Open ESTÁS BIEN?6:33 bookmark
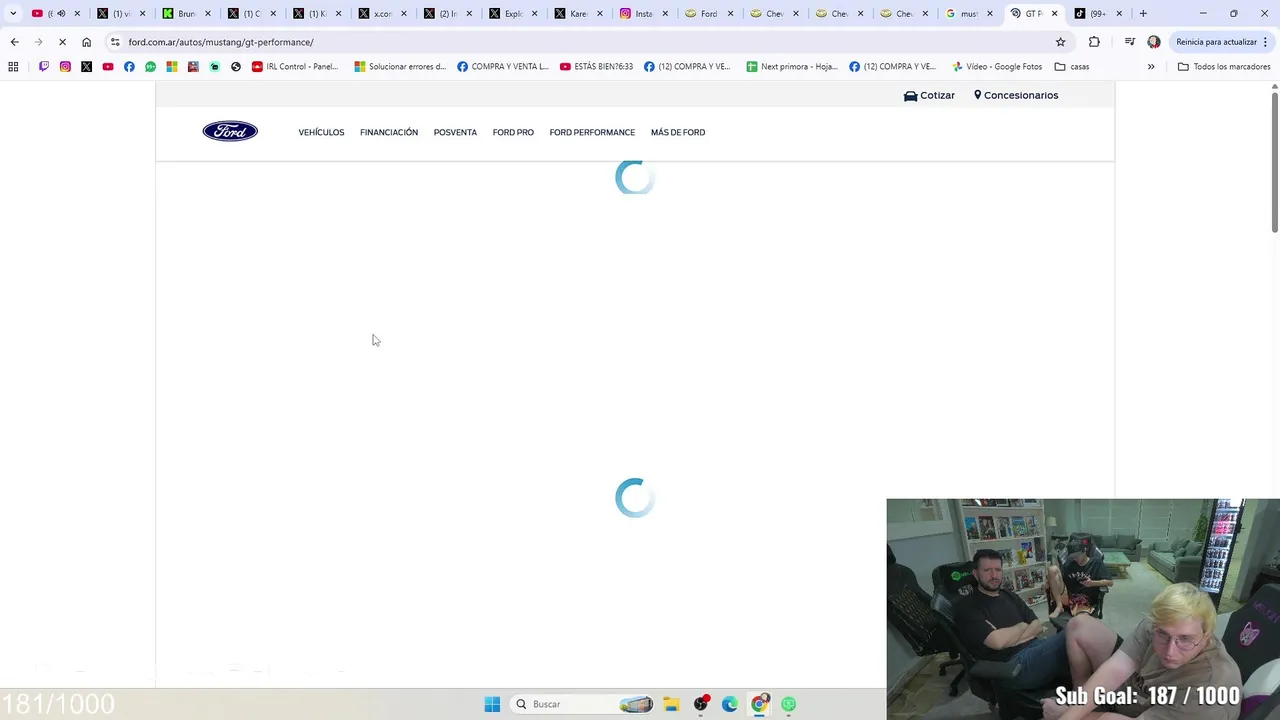 click(596, 66)
